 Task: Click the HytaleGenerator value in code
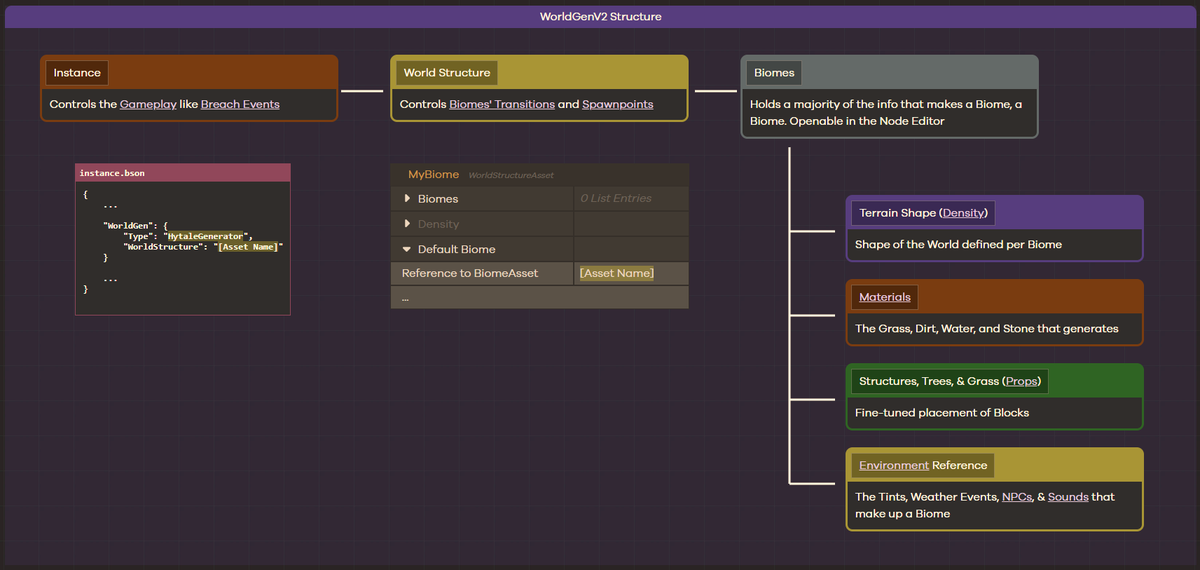[x=205, y=236]
